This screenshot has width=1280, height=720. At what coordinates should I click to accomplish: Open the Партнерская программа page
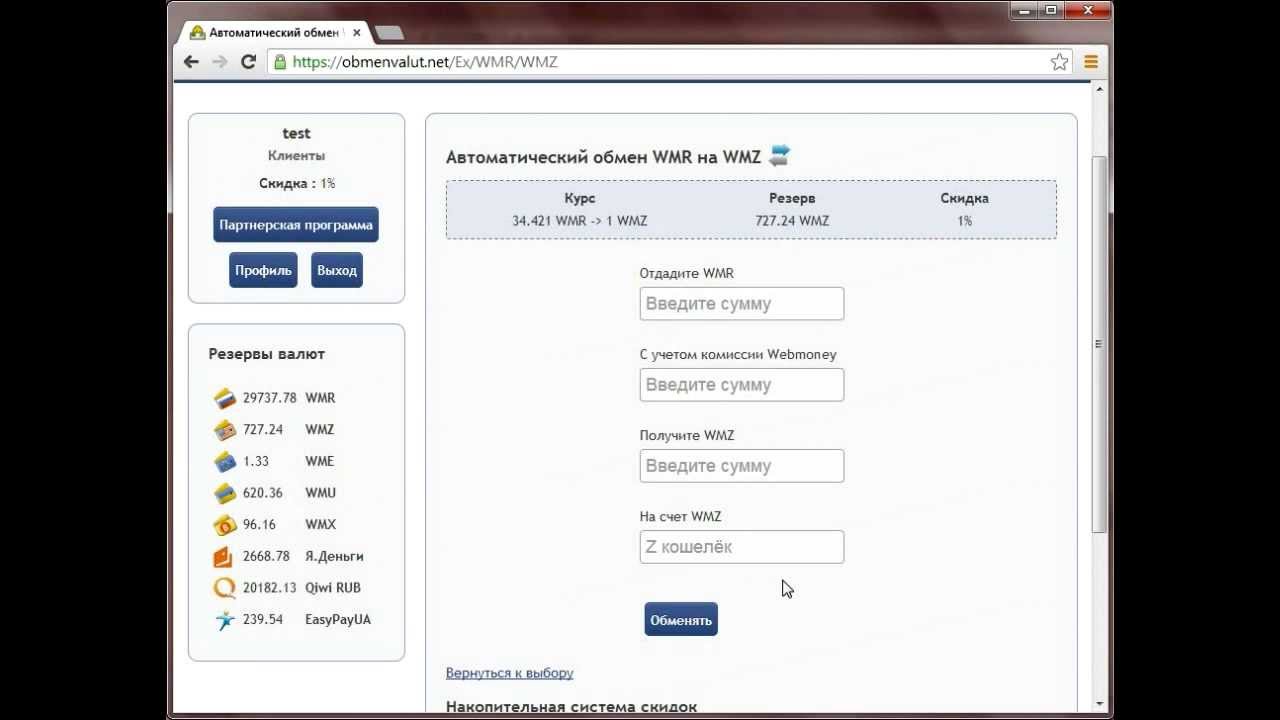pos(296,225)
